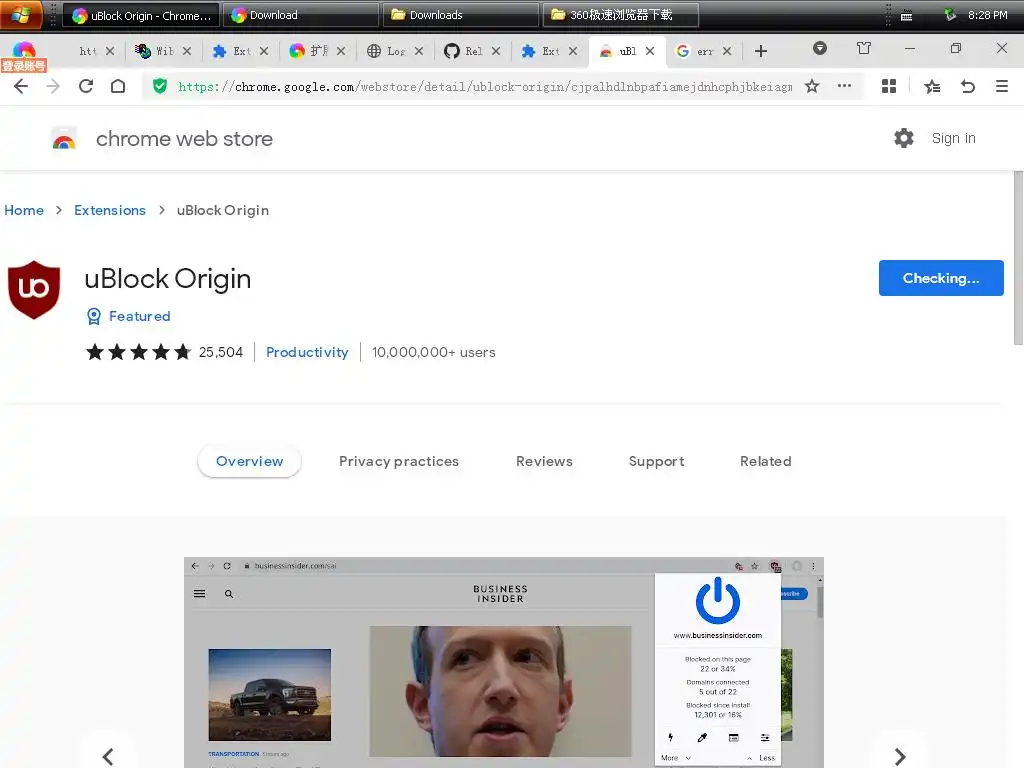This screenshot has height=768, width=1024.
Task: Bookmark page with star icon
Action: point(812,86)
